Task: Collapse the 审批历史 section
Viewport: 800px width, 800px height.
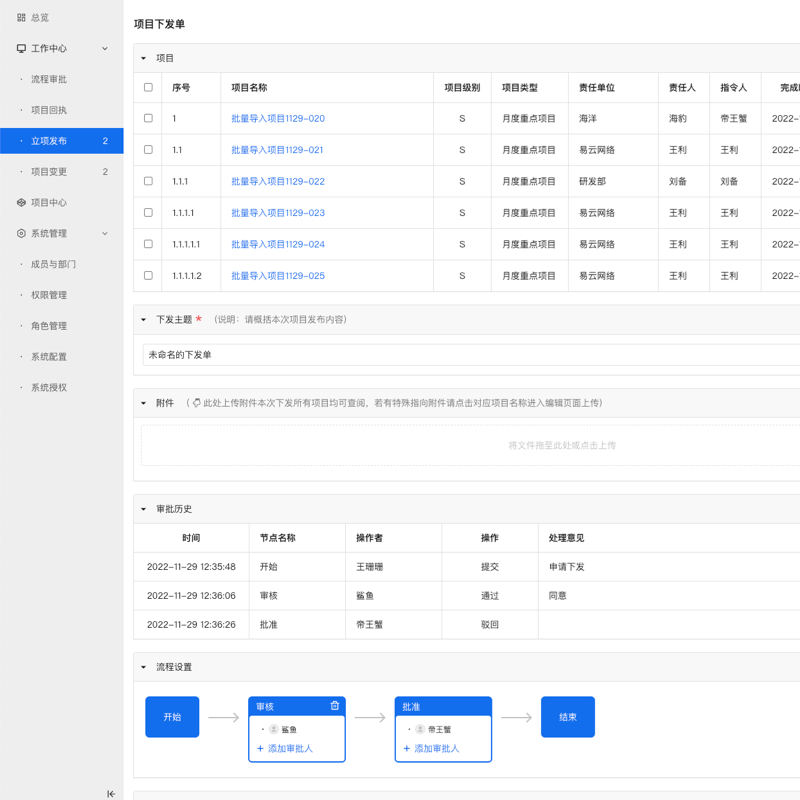Action: tap(144, 509)
